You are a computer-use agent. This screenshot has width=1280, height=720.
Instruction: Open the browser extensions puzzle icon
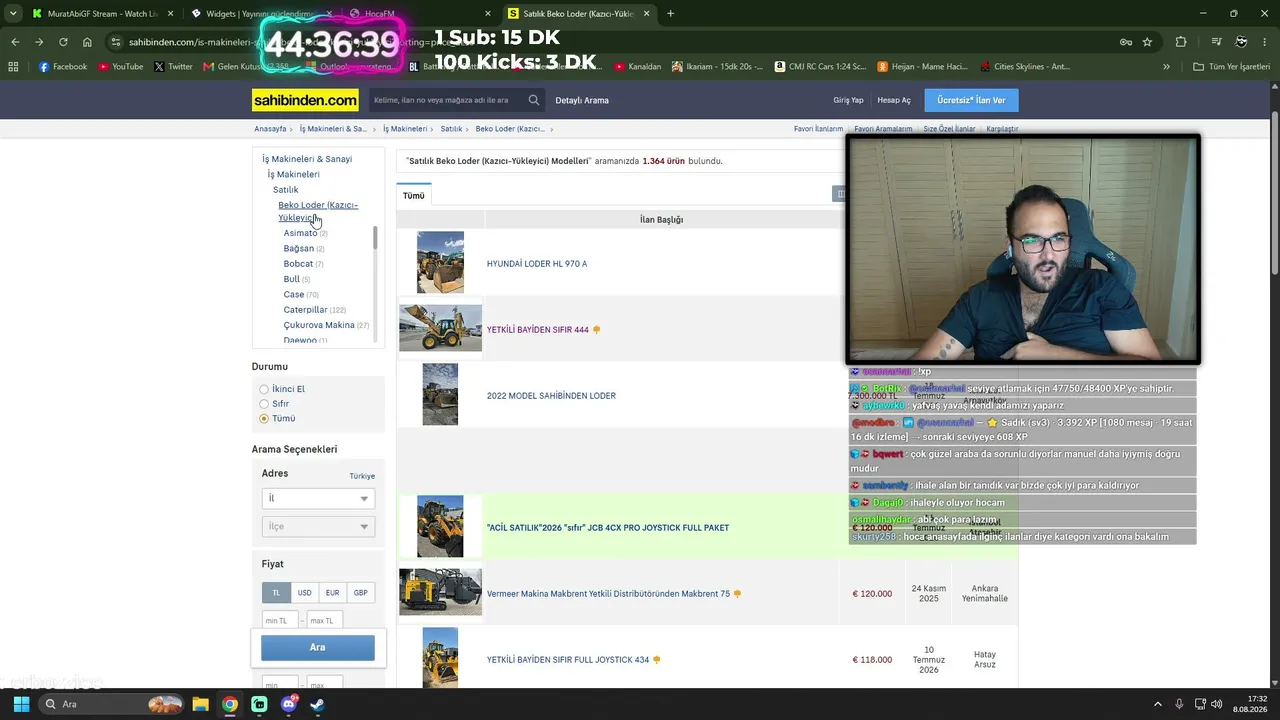(x=1181, y=42)
